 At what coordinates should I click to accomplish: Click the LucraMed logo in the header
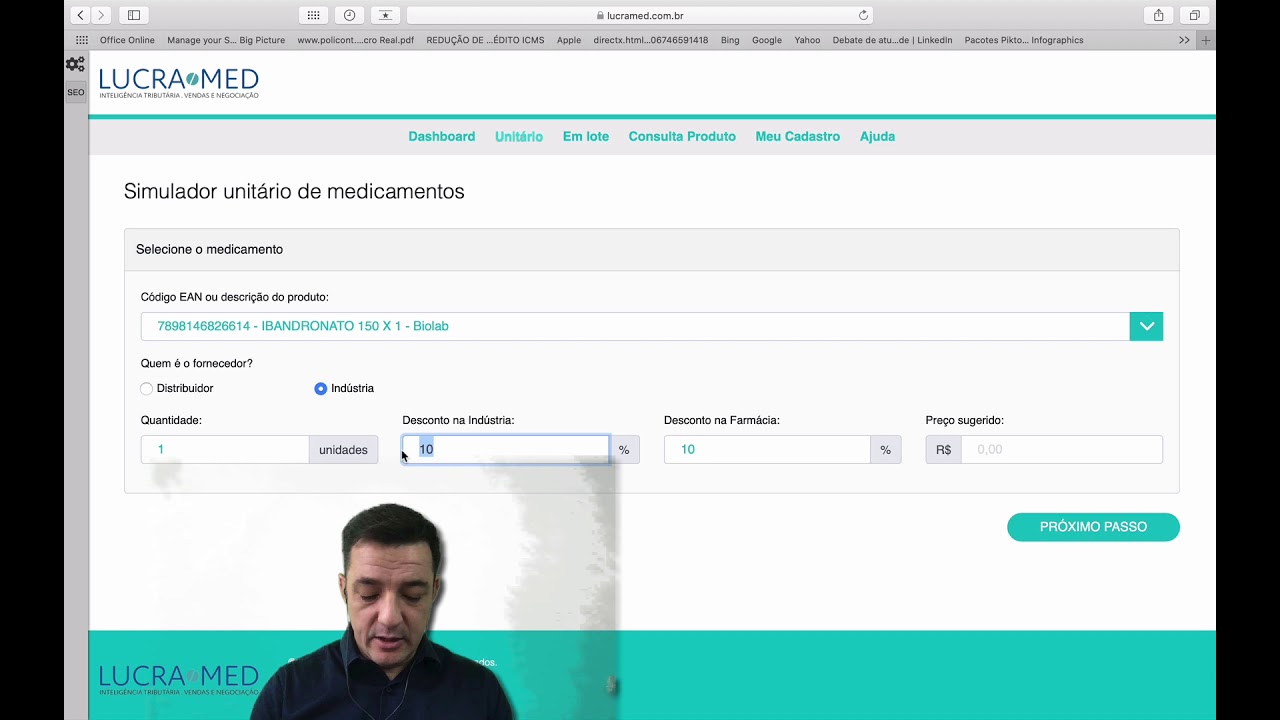point(179,83)
